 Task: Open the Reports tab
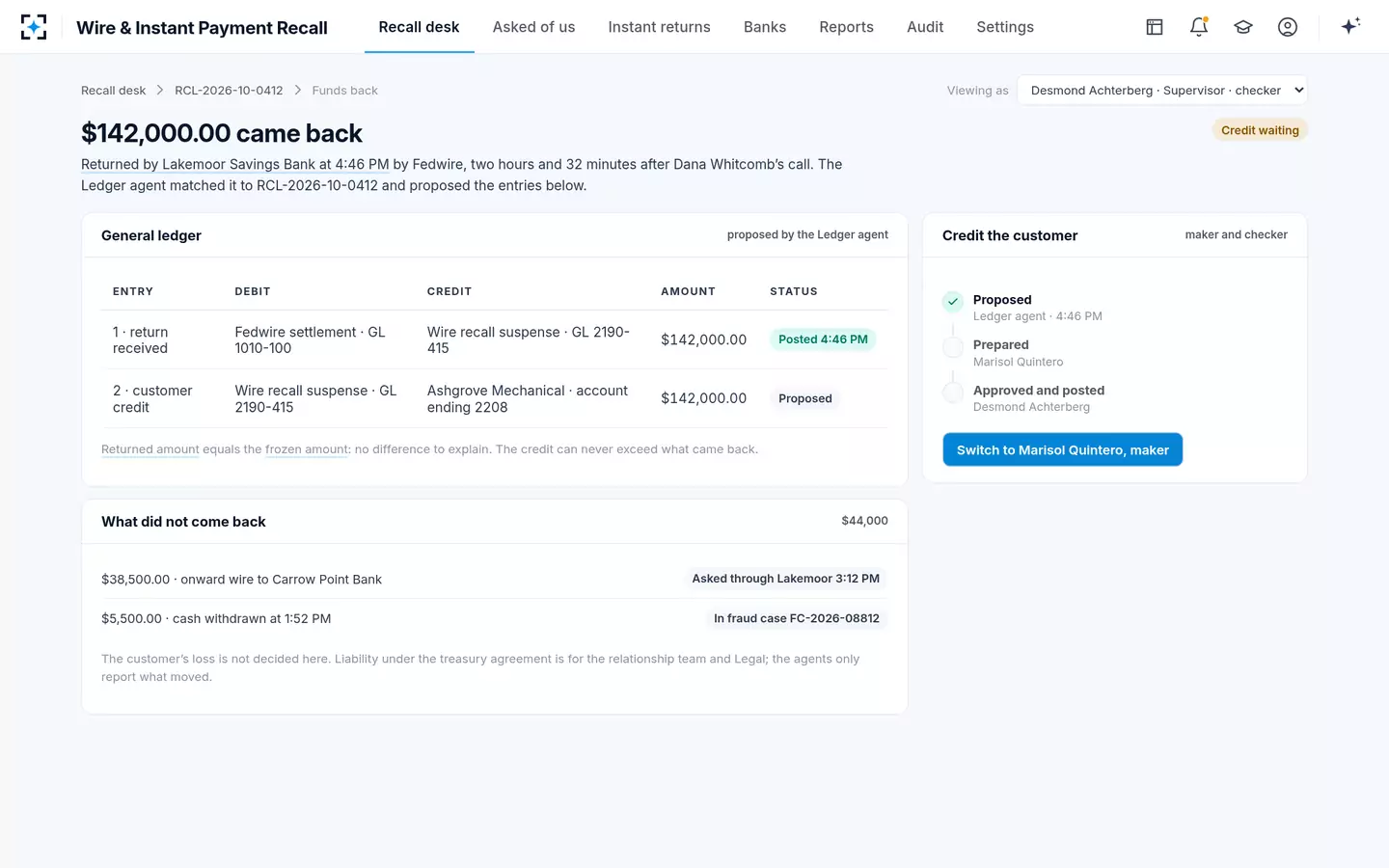[846, 27]
